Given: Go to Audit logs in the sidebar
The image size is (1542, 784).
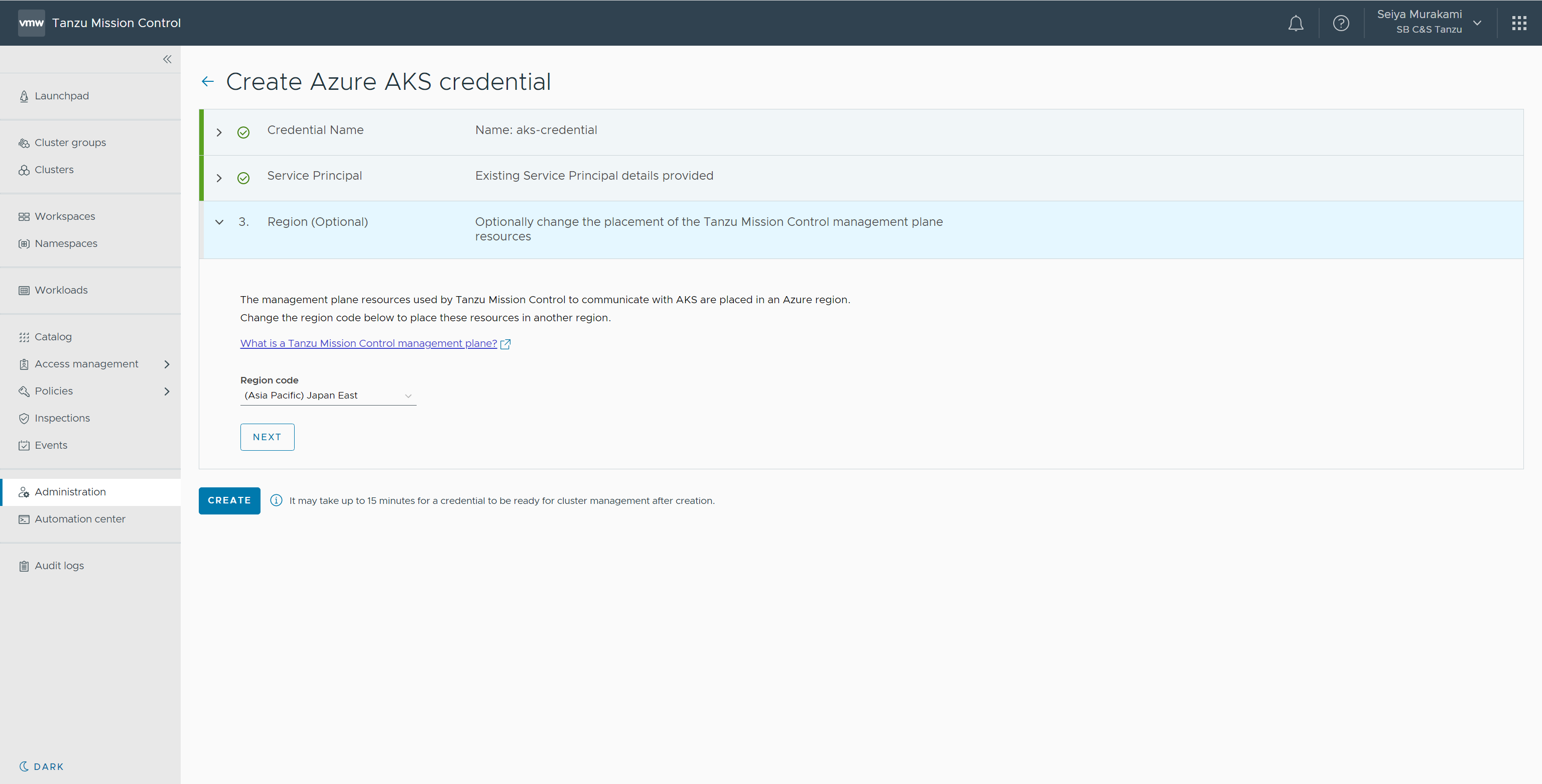Looking at the screenshot, I should (59, 566).
